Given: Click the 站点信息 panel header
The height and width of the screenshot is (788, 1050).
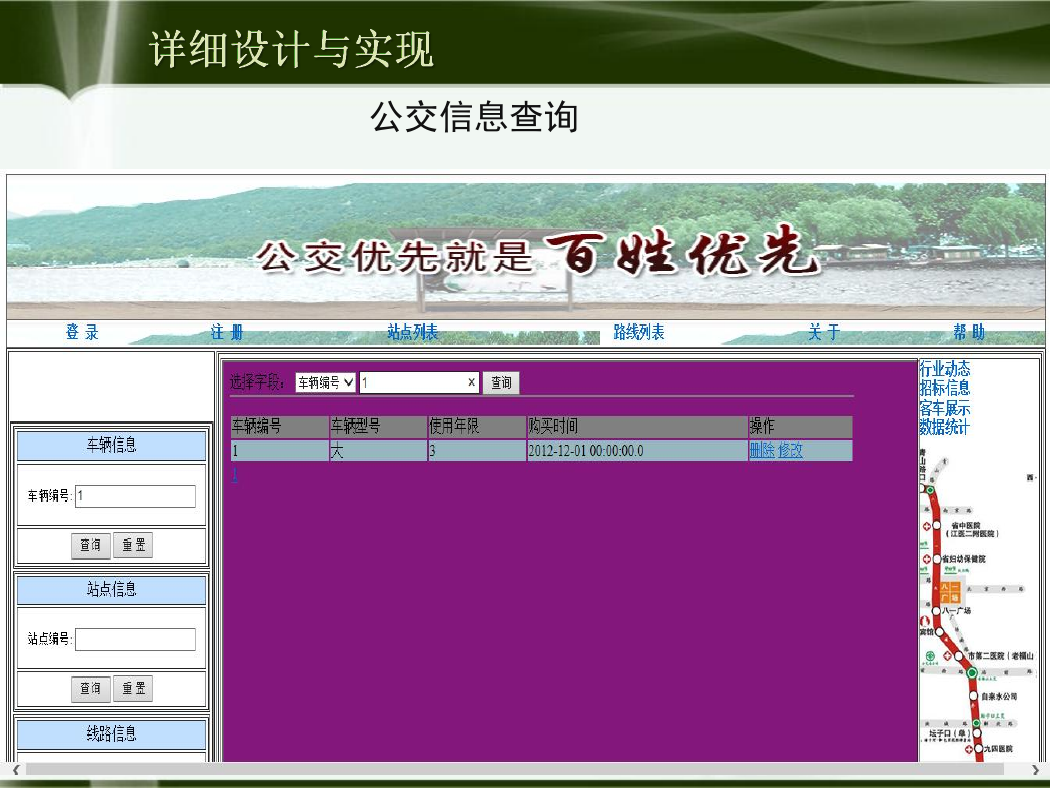Looking at the screenshot, I should pyautogui.click(x=111, y=590).
